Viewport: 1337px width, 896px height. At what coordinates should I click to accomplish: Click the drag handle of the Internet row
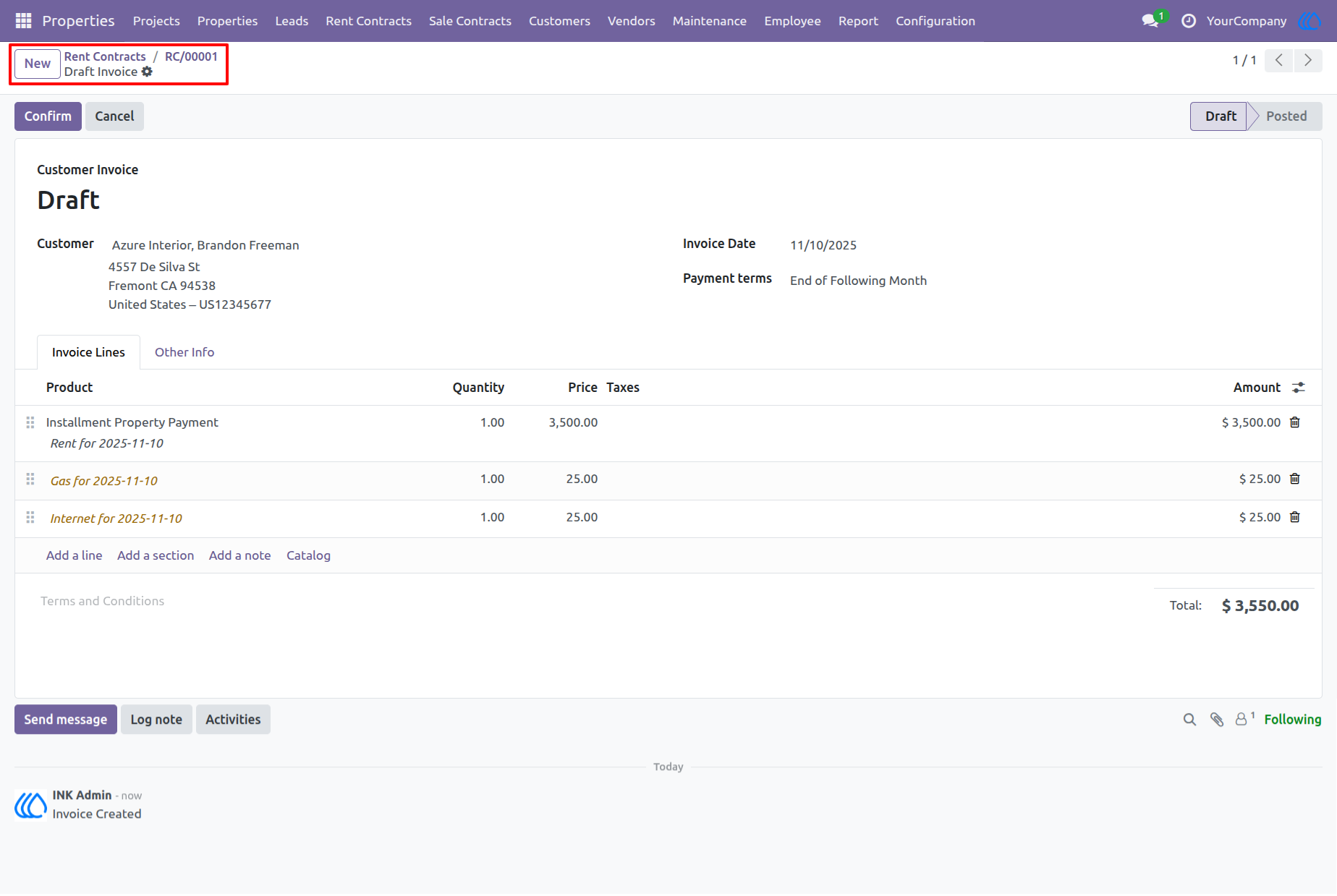(30, 517)
